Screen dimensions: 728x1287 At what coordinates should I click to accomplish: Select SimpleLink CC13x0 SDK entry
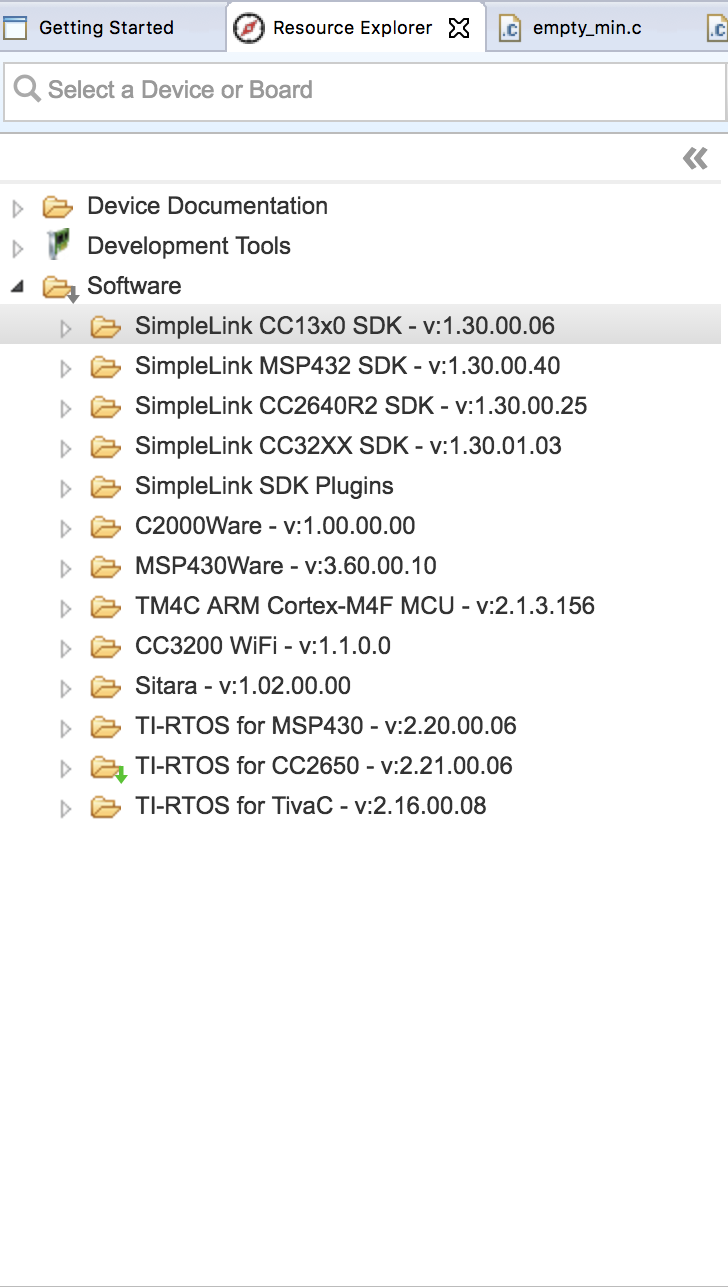coord(345,326)
